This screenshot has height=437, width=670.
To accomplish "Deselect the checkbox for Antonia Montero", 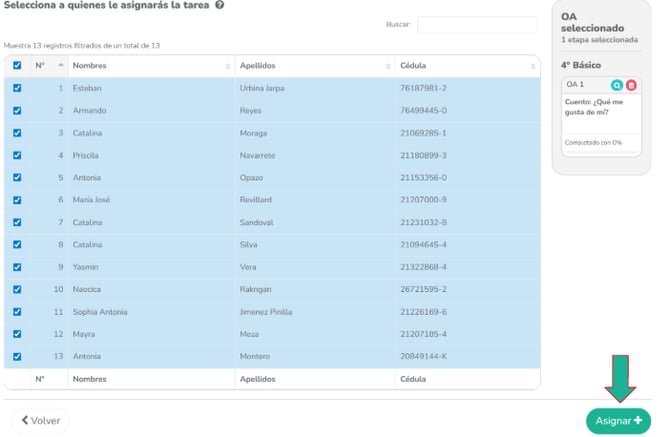I will (x=17, y=356).
